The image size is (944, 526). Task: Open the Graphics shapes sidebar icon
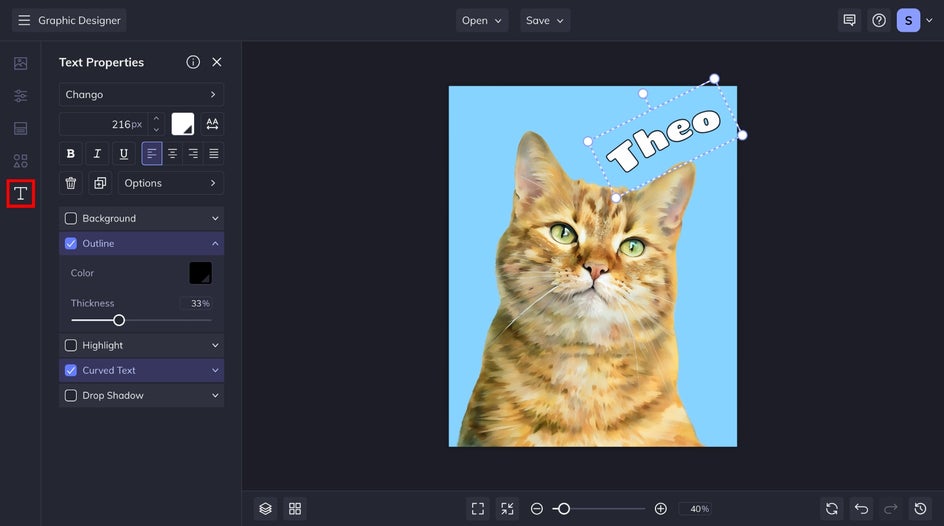(20, 161)
